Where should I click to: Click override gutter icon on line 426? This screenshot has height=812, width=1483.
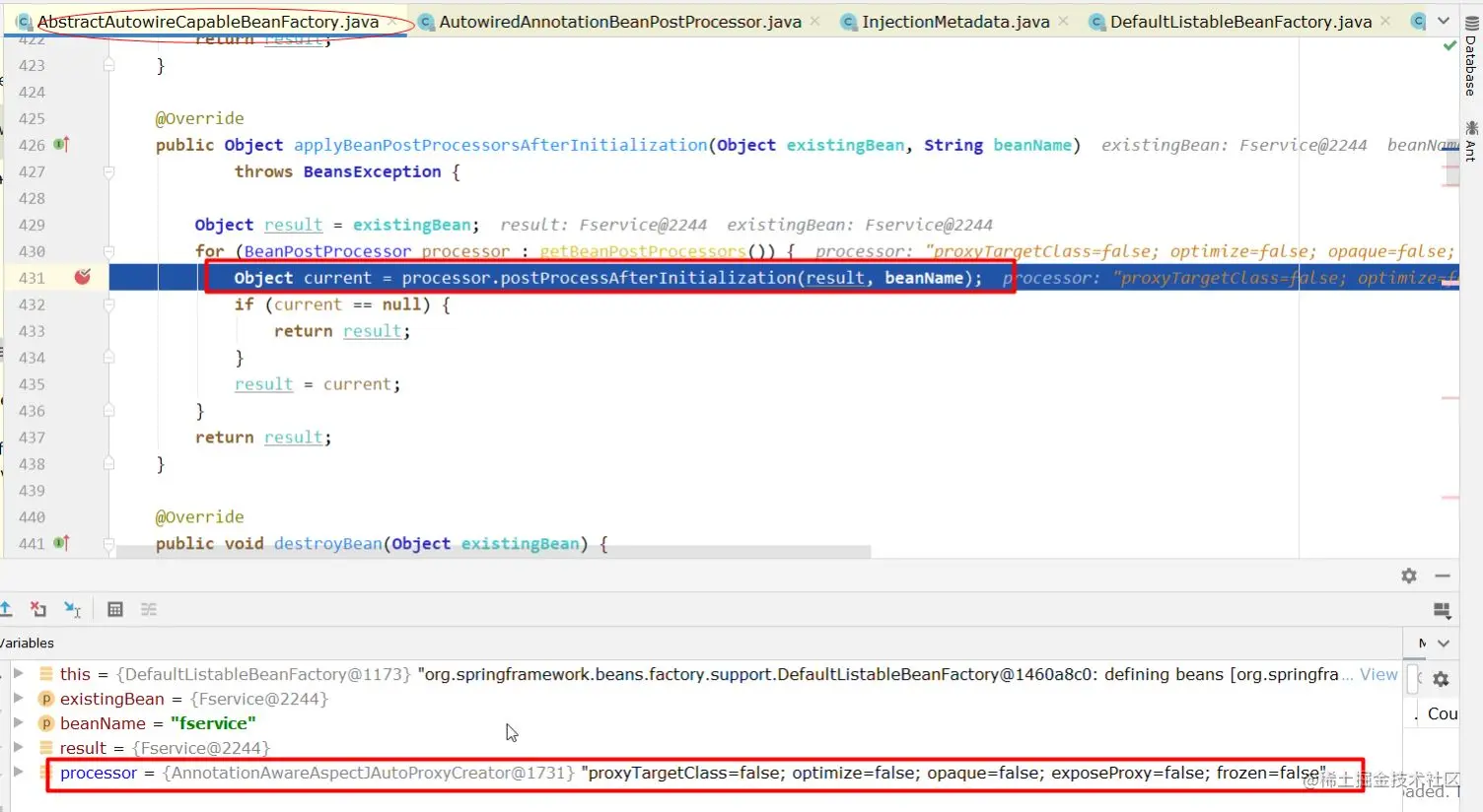(x=61, y=145)
